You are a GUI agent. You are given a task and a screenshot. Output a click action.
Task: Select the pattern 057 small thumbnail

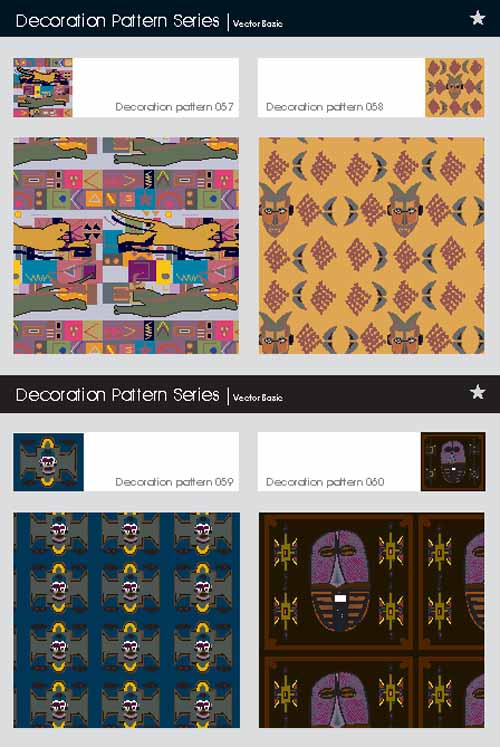click(43, 88)
